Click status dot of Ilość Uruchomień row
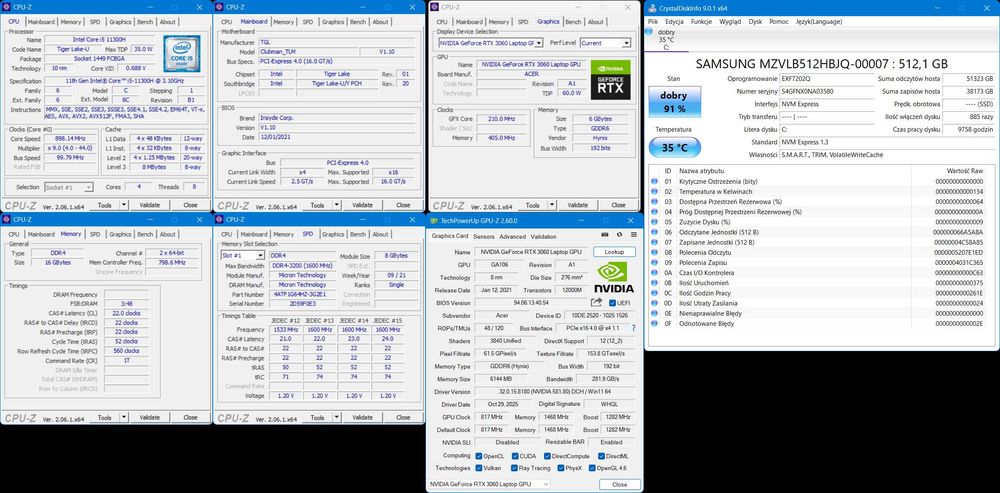 tap(654, 283)
